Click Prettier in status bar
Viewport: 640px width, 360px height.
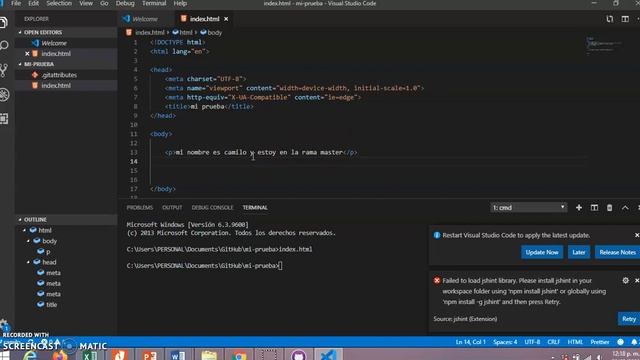point(600,342)
